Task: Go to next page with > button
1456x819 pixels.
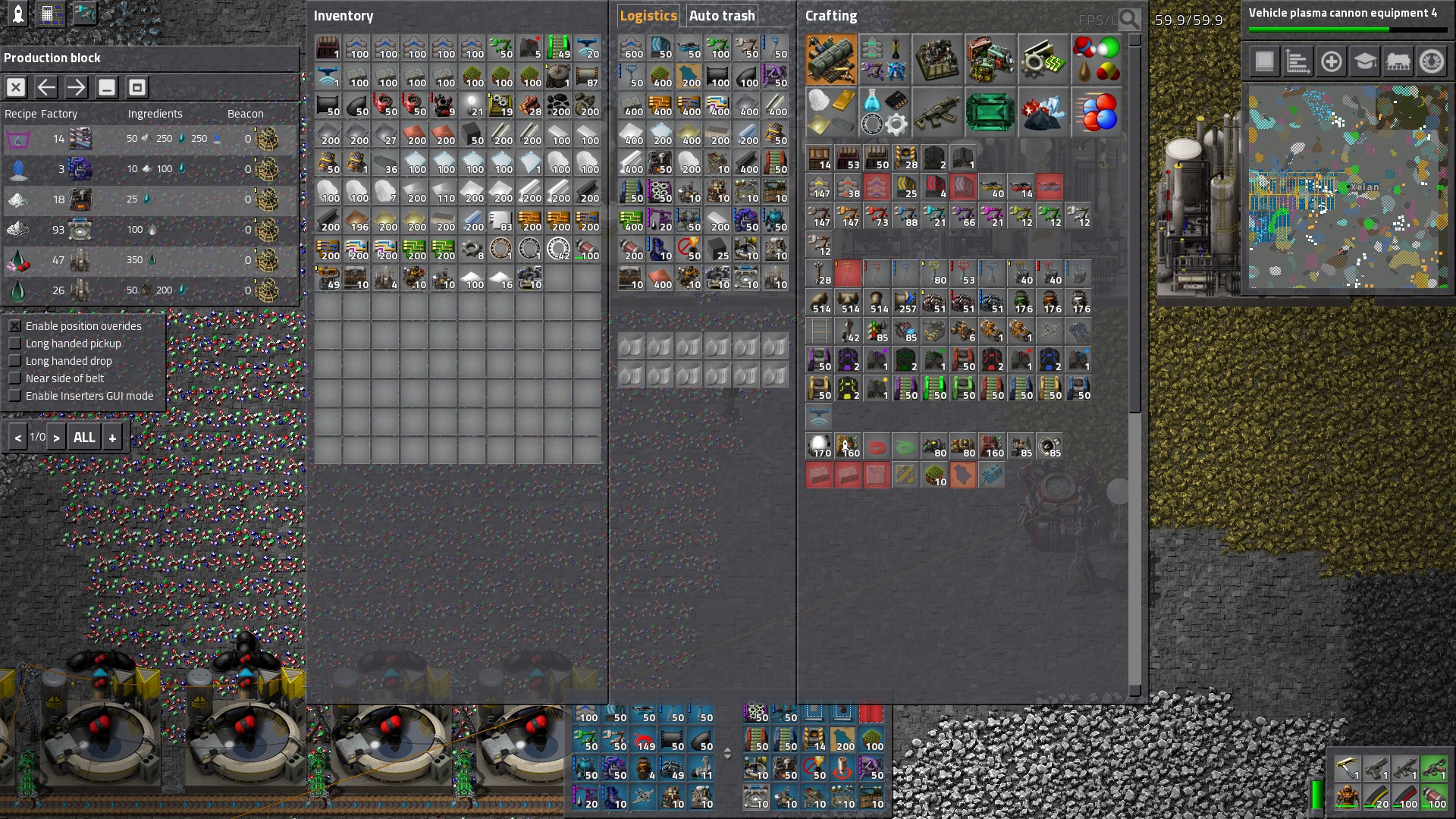Action: 57,438
